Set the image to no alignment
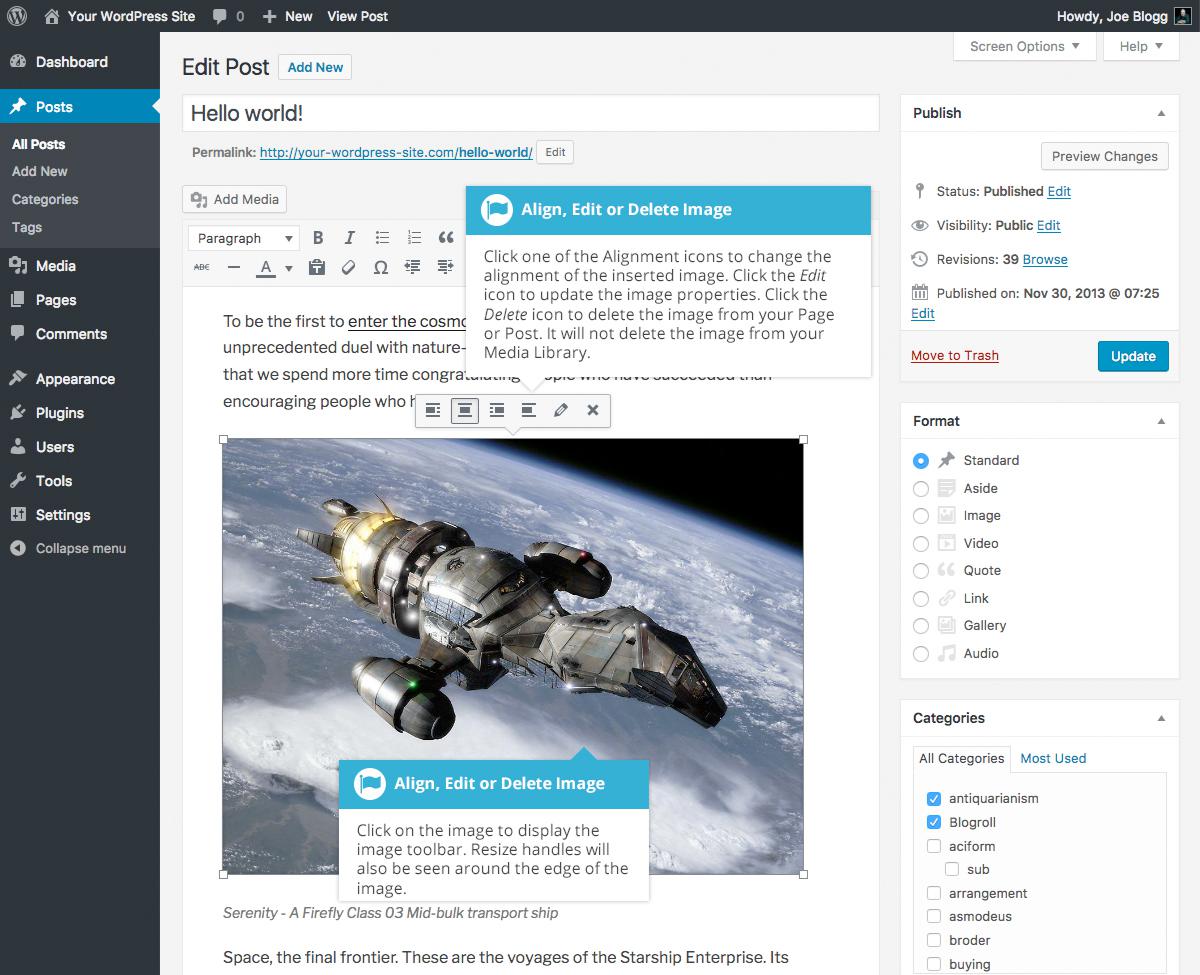 coord(529,410)
